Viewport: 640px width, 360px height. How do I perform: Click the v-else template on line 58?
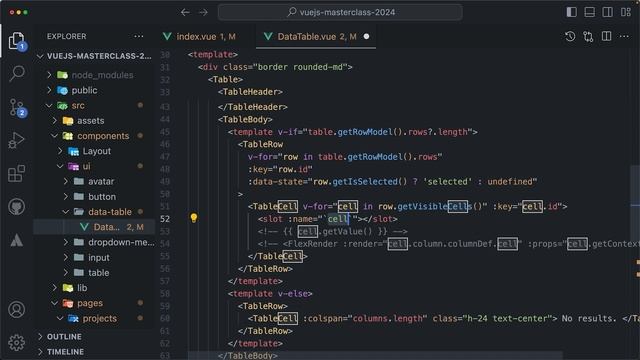click(x=270, y=293)
